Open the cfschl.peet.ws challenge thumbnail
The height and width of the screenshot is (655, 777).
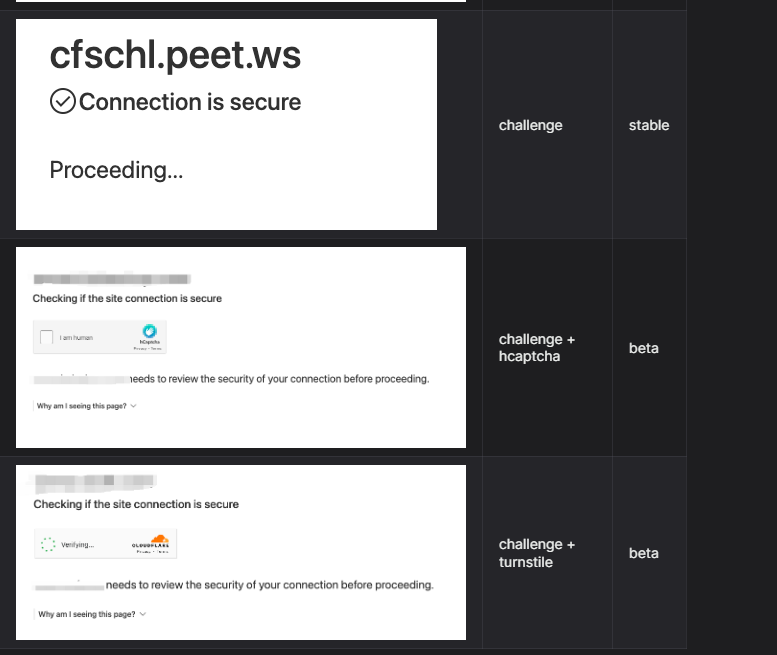(226, 124)
